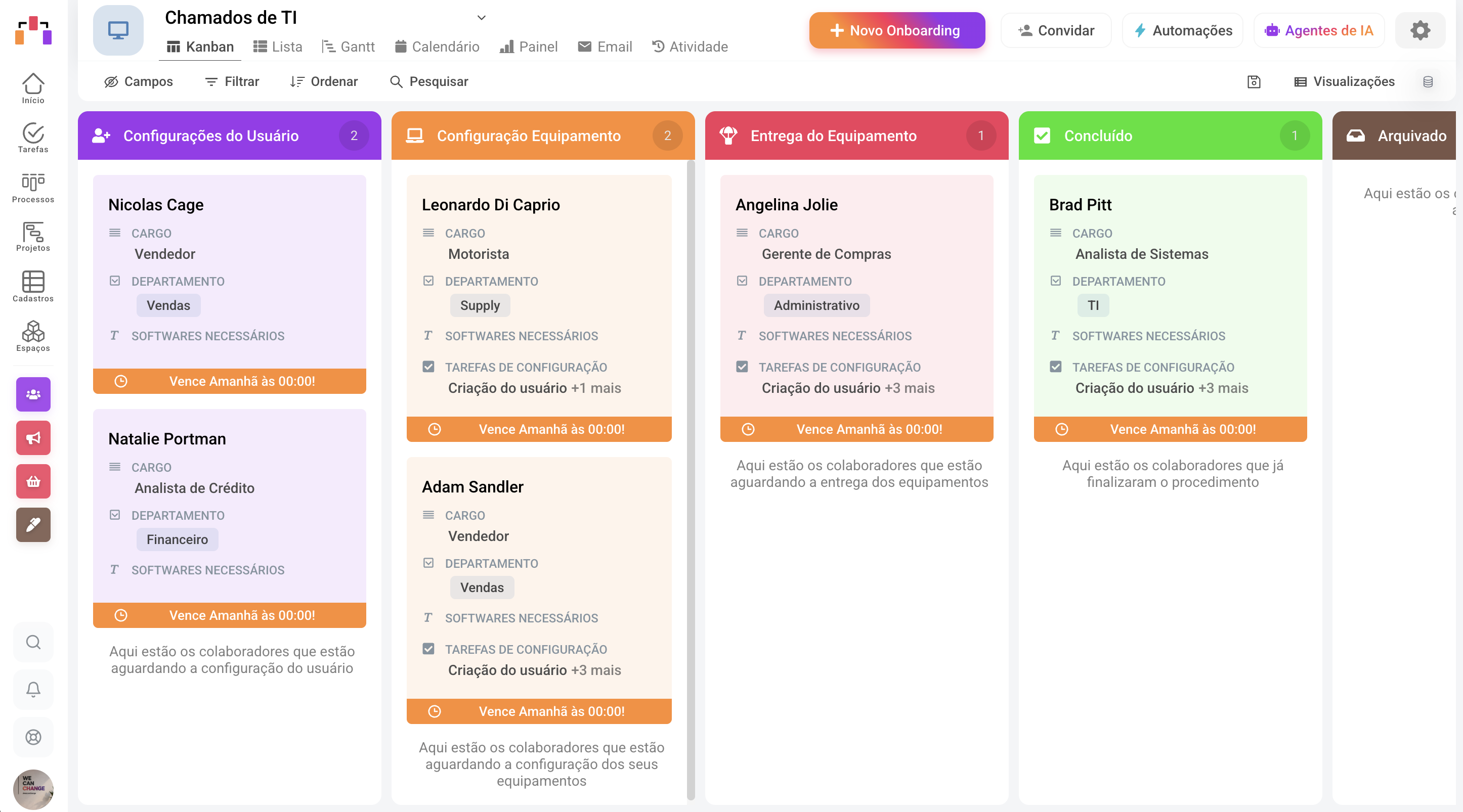
Task: Switch to the Lista tab
Action: tap(278, 47)
